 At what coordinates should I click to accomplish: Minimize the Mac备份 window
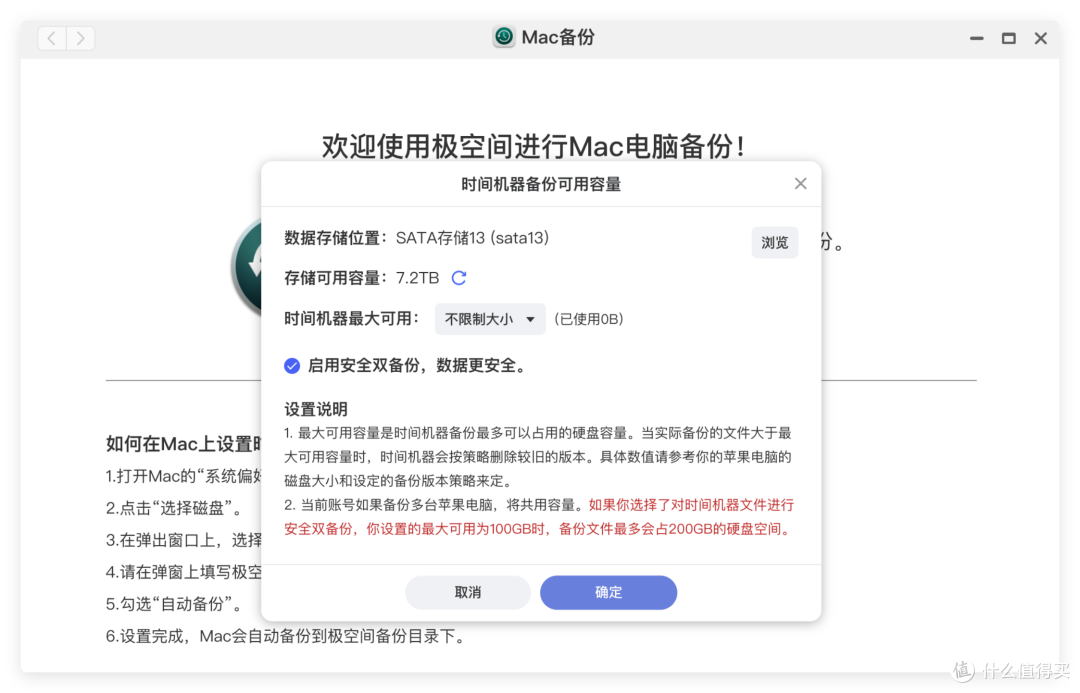tap(976, 39)
